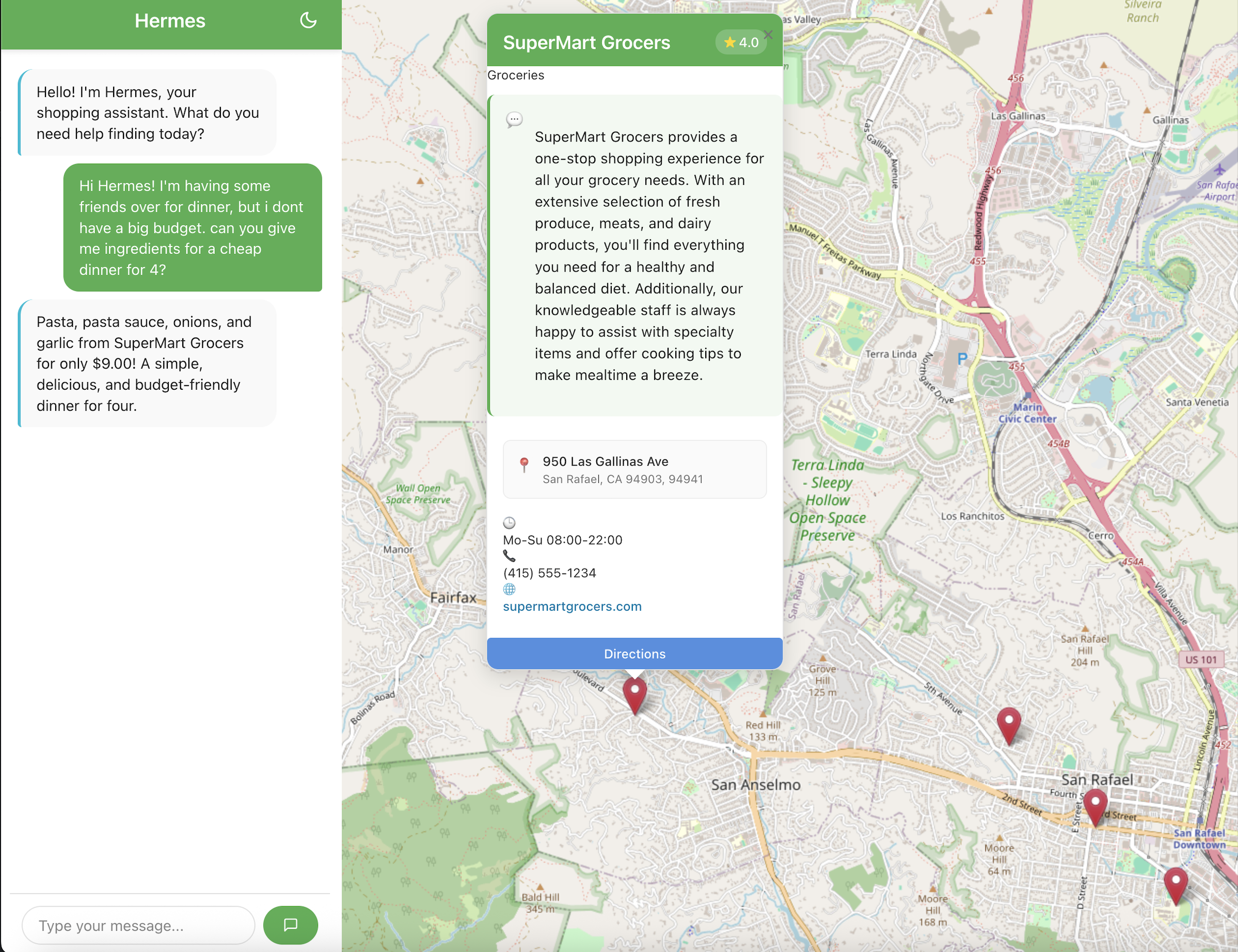Click the send message chat button
The height and width of the screenshot is (952, 1238).
coord(290,925)
